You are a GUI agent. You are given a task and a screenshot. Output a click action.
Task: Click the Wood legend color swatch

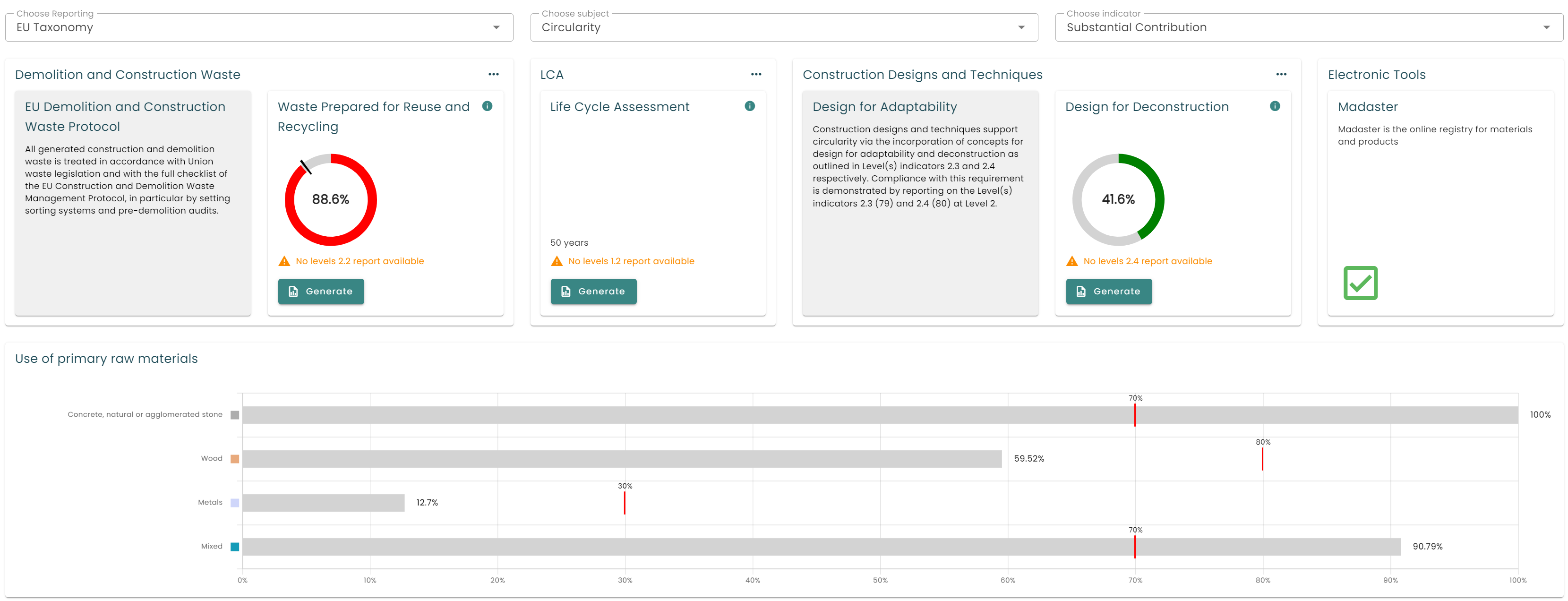[x=234, y=458]
